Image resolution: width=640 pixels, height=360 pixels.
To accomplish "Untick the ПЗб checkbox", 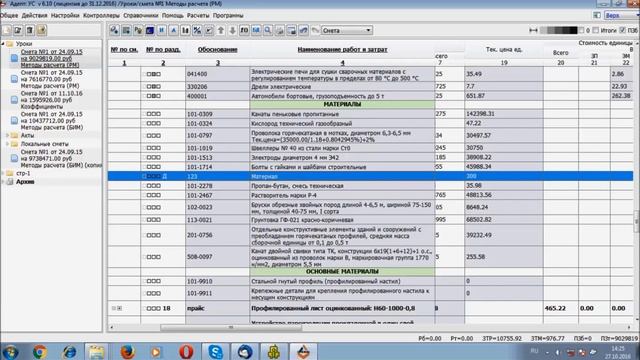I will [x=622, y=30].
